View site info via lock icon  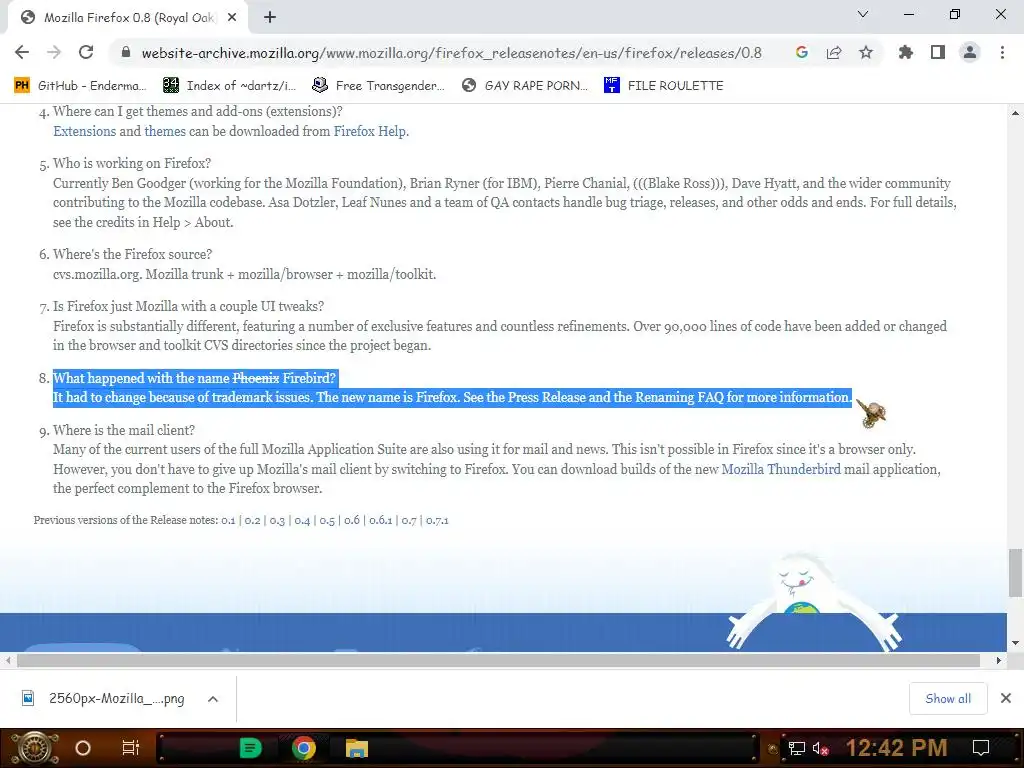(127, 53)
